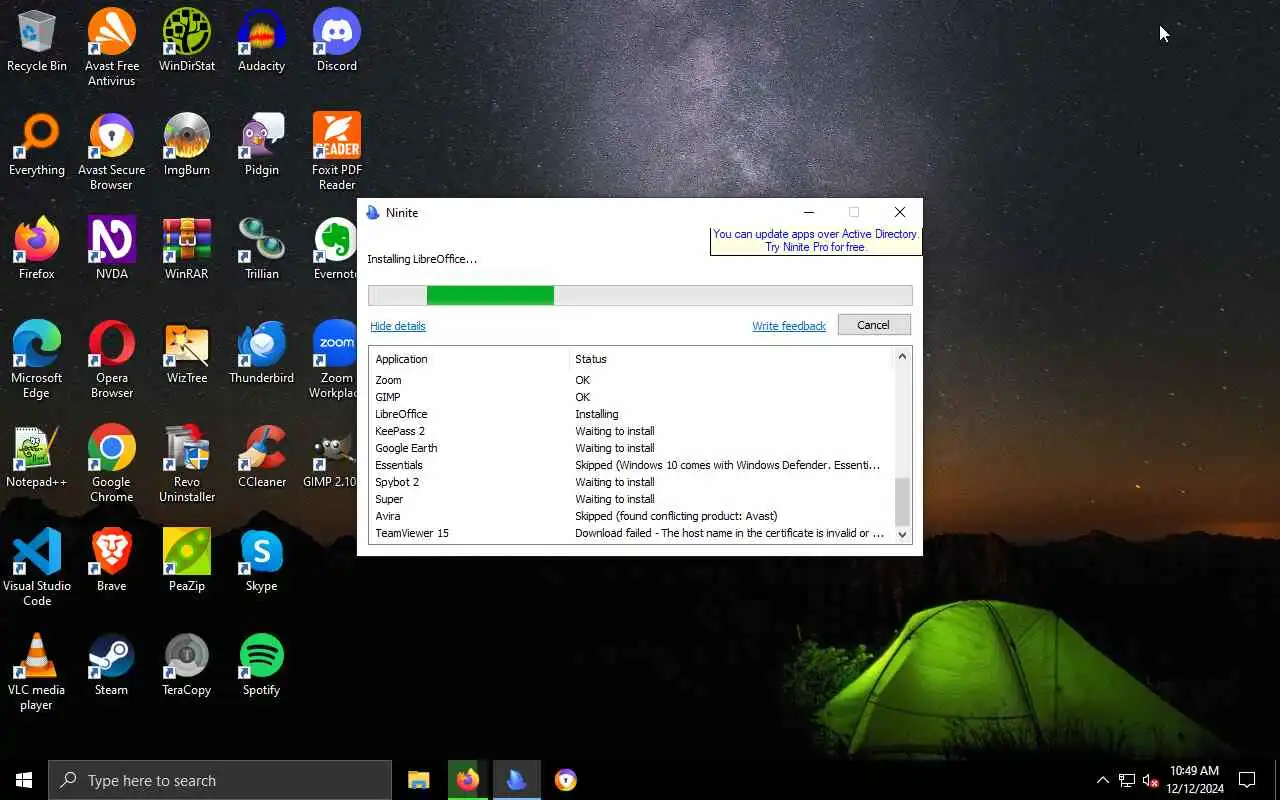This screenshot has height=800, width=1280.
Task: Select the KeePass 2 row
Action: (630, 431)
